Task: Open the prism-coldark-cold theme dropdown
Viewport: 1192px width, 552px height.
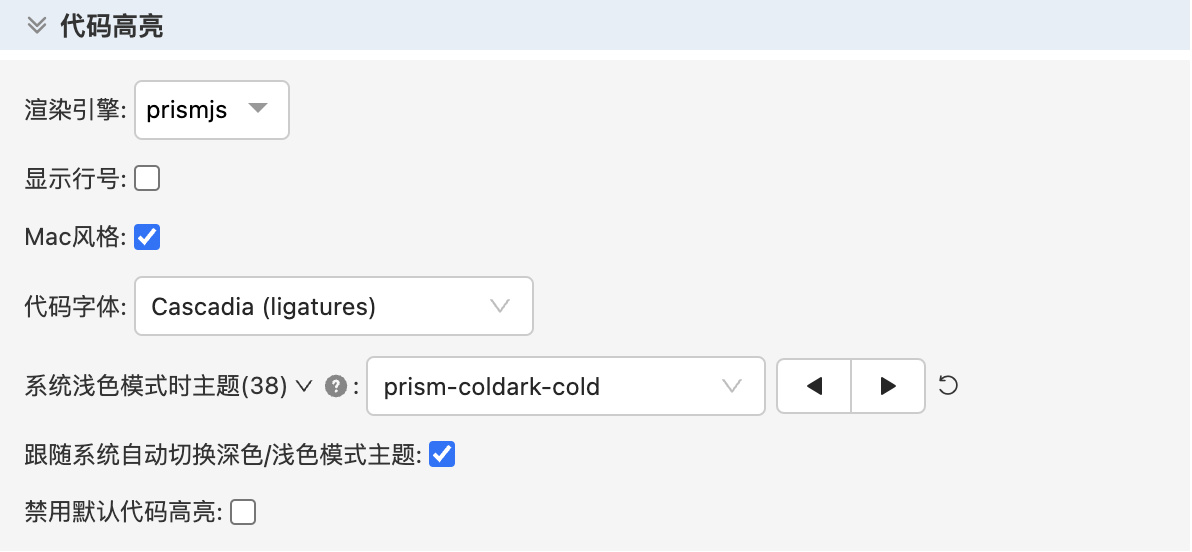Action: [565, 386]
